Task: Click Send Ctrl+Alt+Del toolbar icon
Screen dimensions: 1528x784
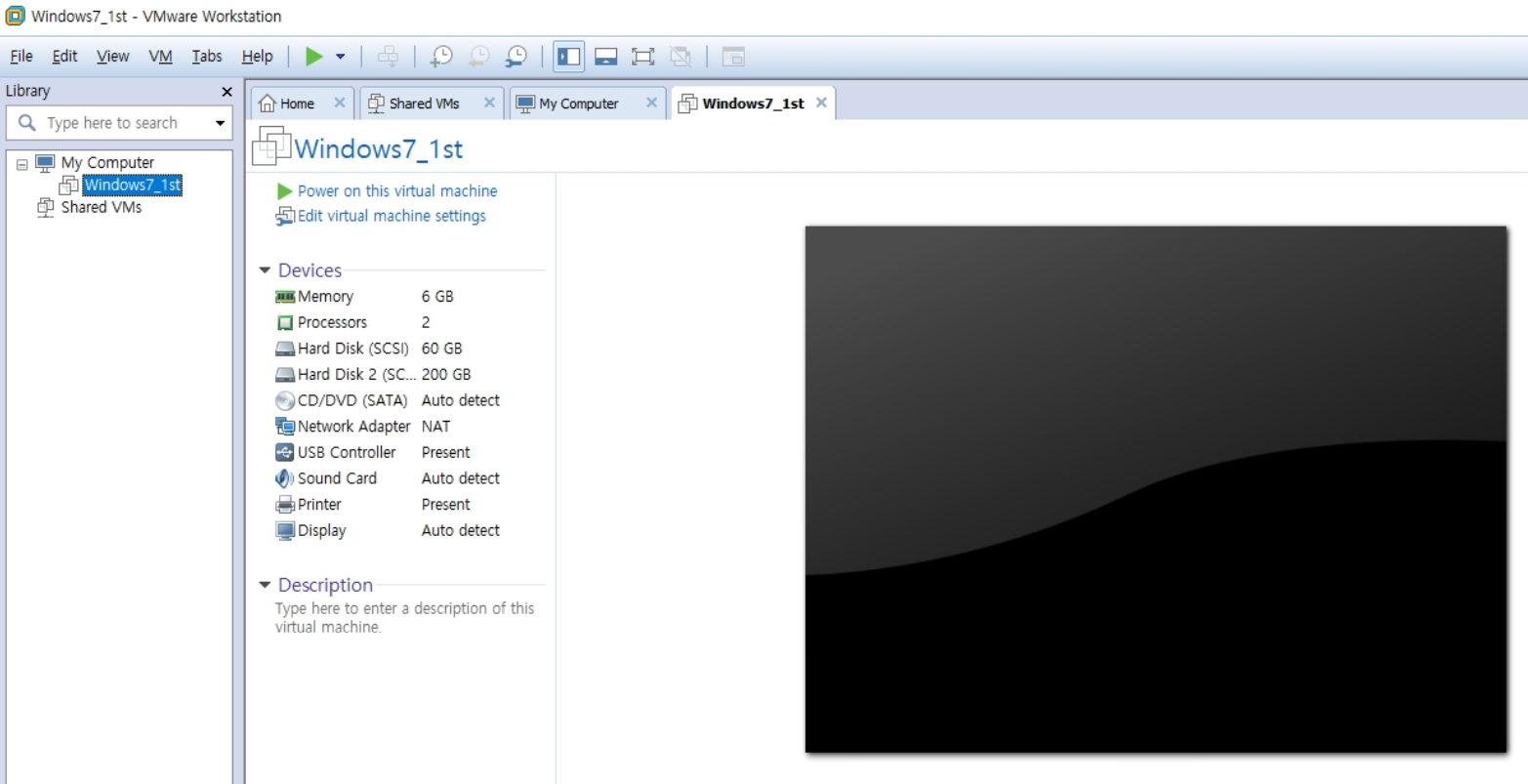Action: (x=388, y=57)
